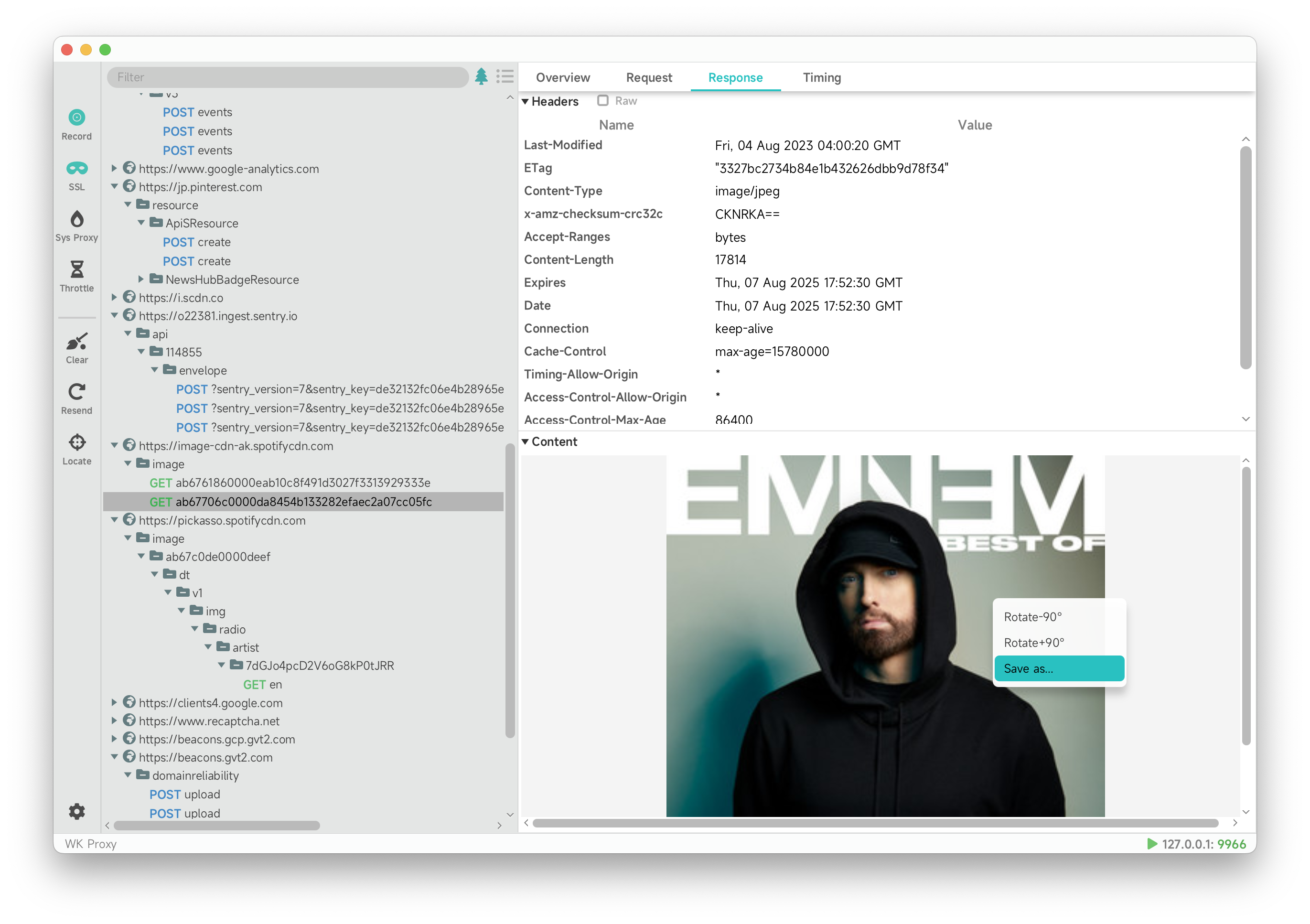
Task: Select GET ab6761860000eab10c8f491d3027f3313929333e request
Action: (x=290, y=483)
